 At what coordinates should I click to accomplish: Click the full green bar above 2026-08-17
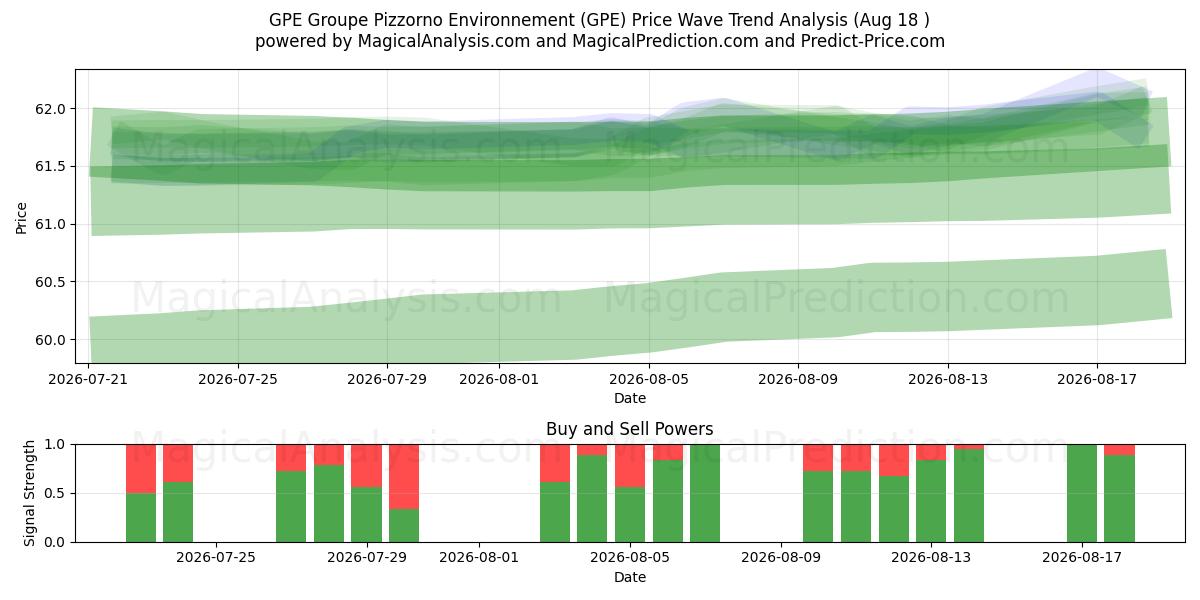(x=1082, y=493)
